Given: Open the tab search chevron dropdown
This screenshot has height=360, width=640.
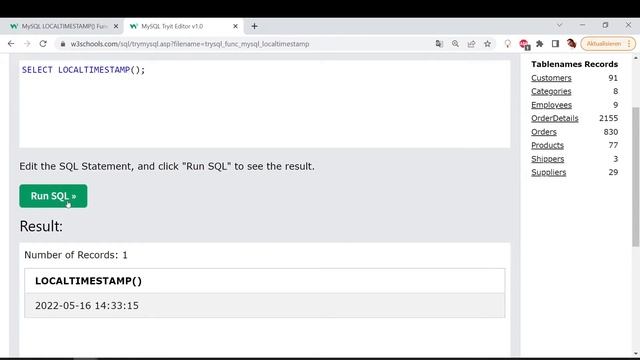Looking at the screenshot, I should [x=560, y=25].
